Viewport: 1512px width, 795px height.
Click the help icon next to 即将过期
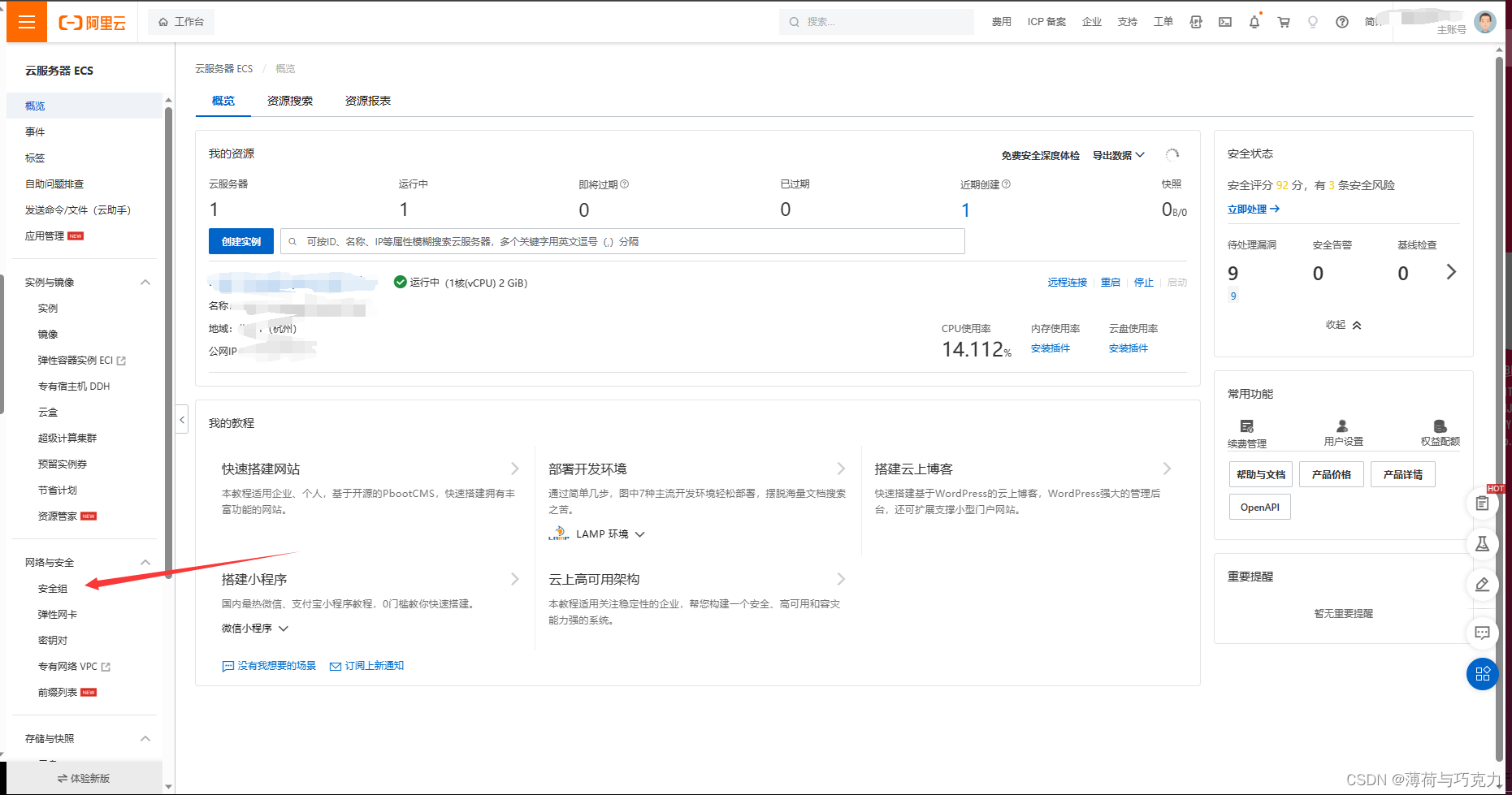point(625,184)
